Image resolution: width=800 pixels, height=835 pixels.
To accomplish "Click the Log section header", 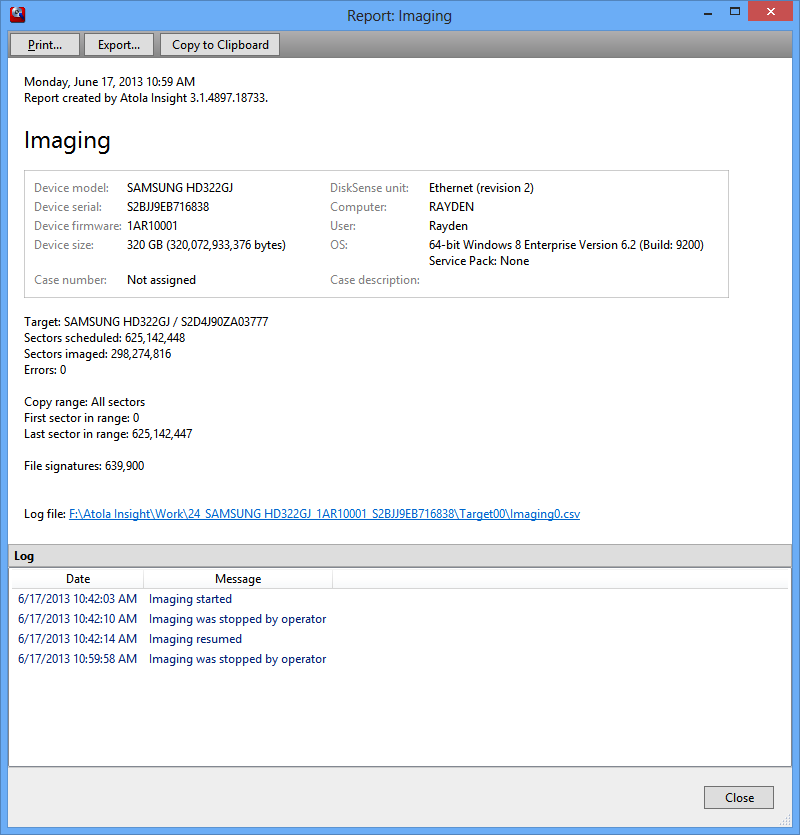I will 399,556.
